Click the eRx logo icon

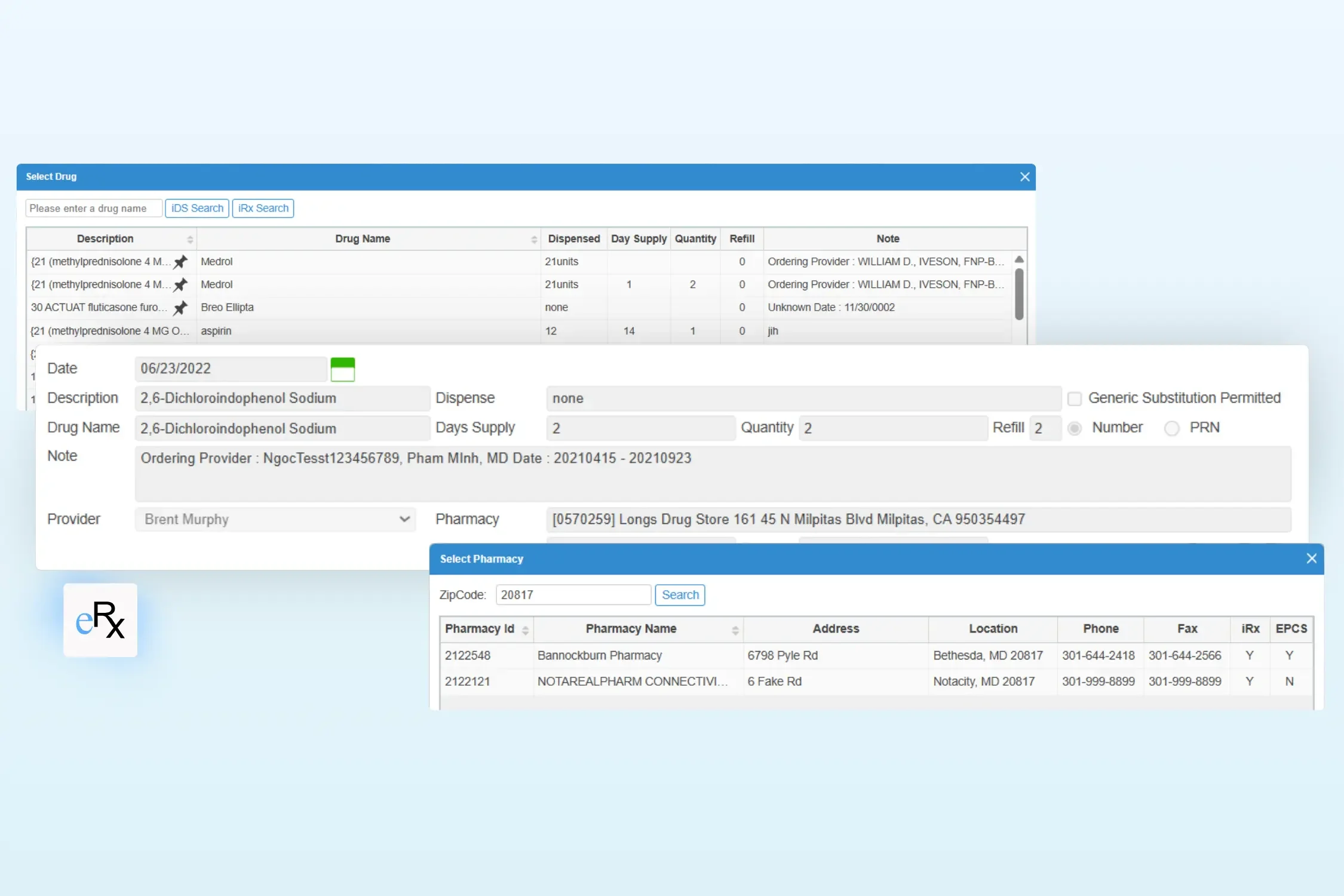coord(100,620)
